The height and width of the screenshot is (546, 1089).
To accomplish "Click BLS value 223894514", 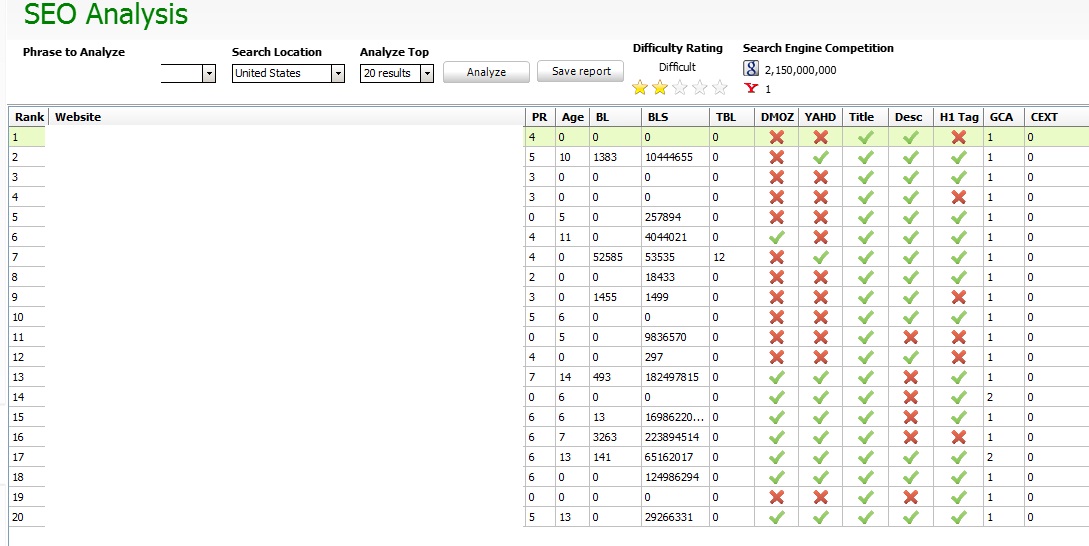I will 672,438.
